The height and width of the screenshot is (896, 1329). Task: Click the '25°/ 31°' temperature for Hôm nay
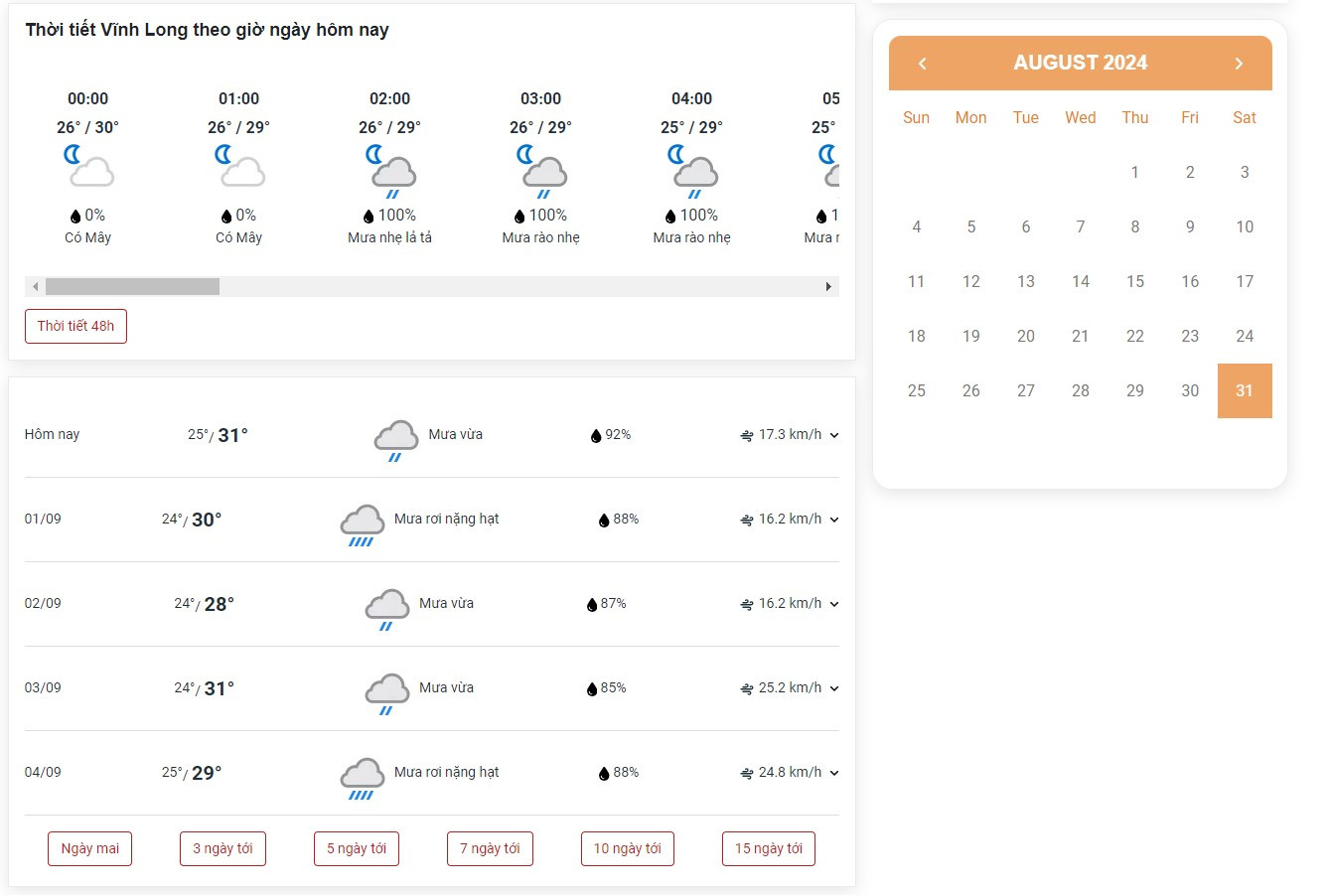click(x=218, y=435)
